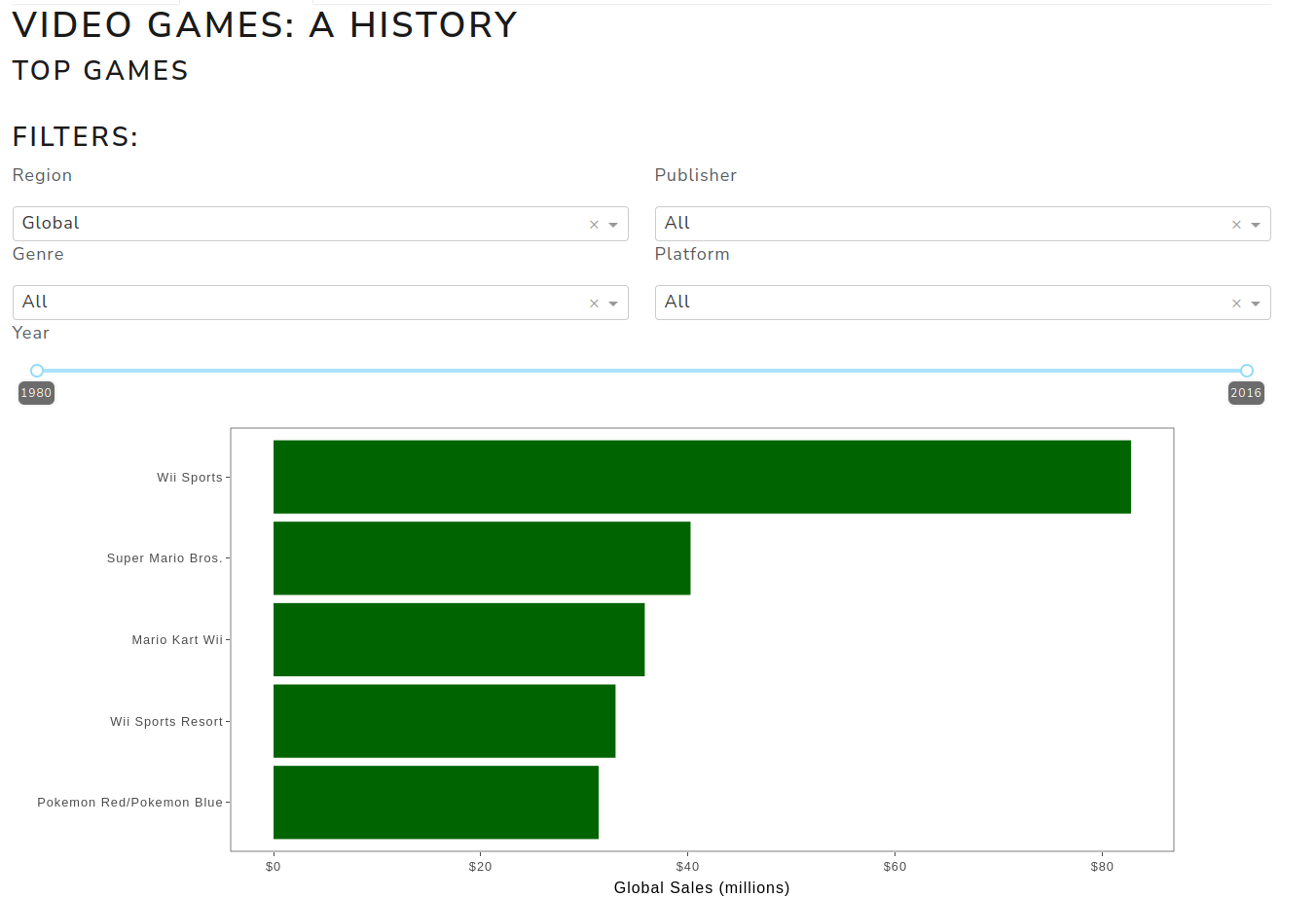Image resolution: width=1316 pixels, height=898 pixels.
Task: Click the middle of the Year slider track
Action: click(x=641, y=371)
